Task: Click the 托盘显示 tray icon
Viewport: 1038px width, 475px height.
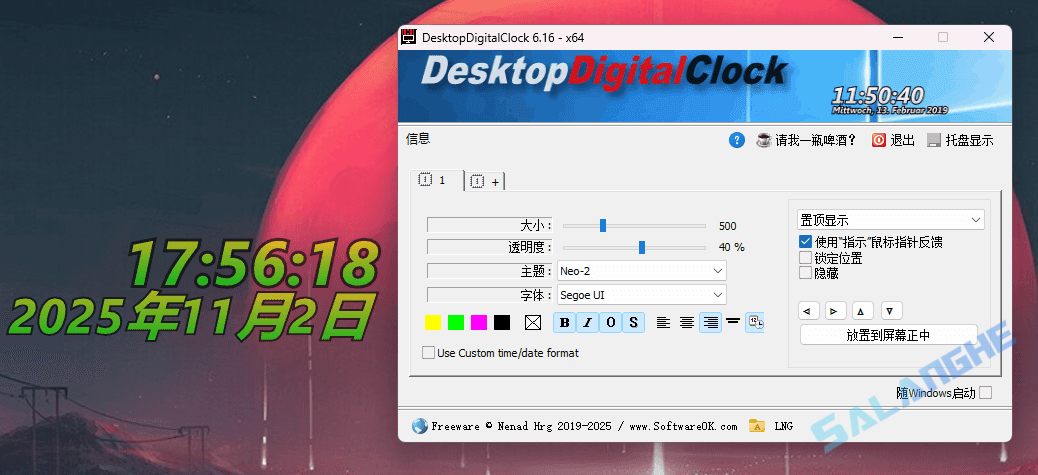Action: pyautogui.click(x=934, y=140)
